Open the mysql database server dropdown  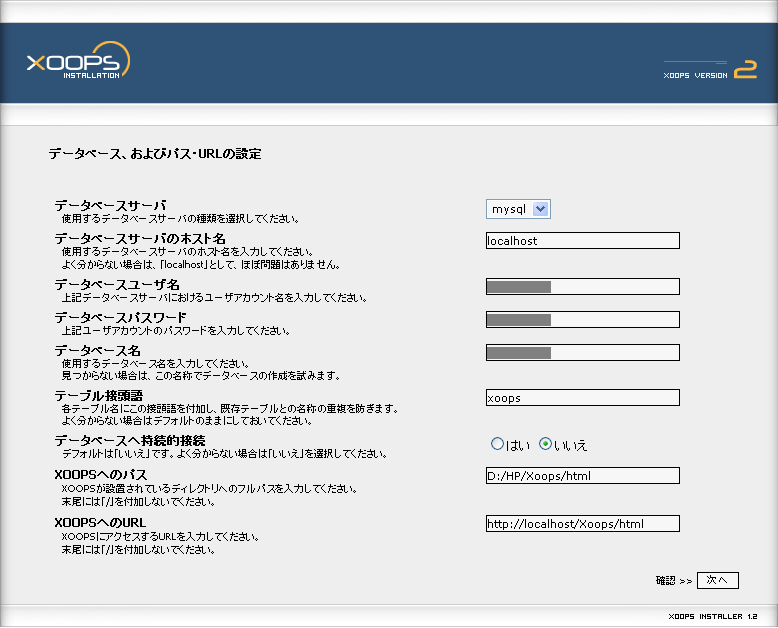click(518, 209)
